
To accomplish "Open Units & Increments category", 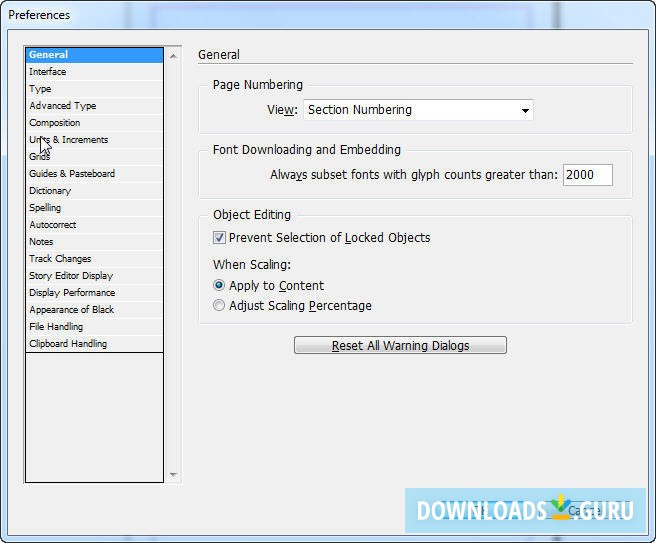I will (94, 140).
